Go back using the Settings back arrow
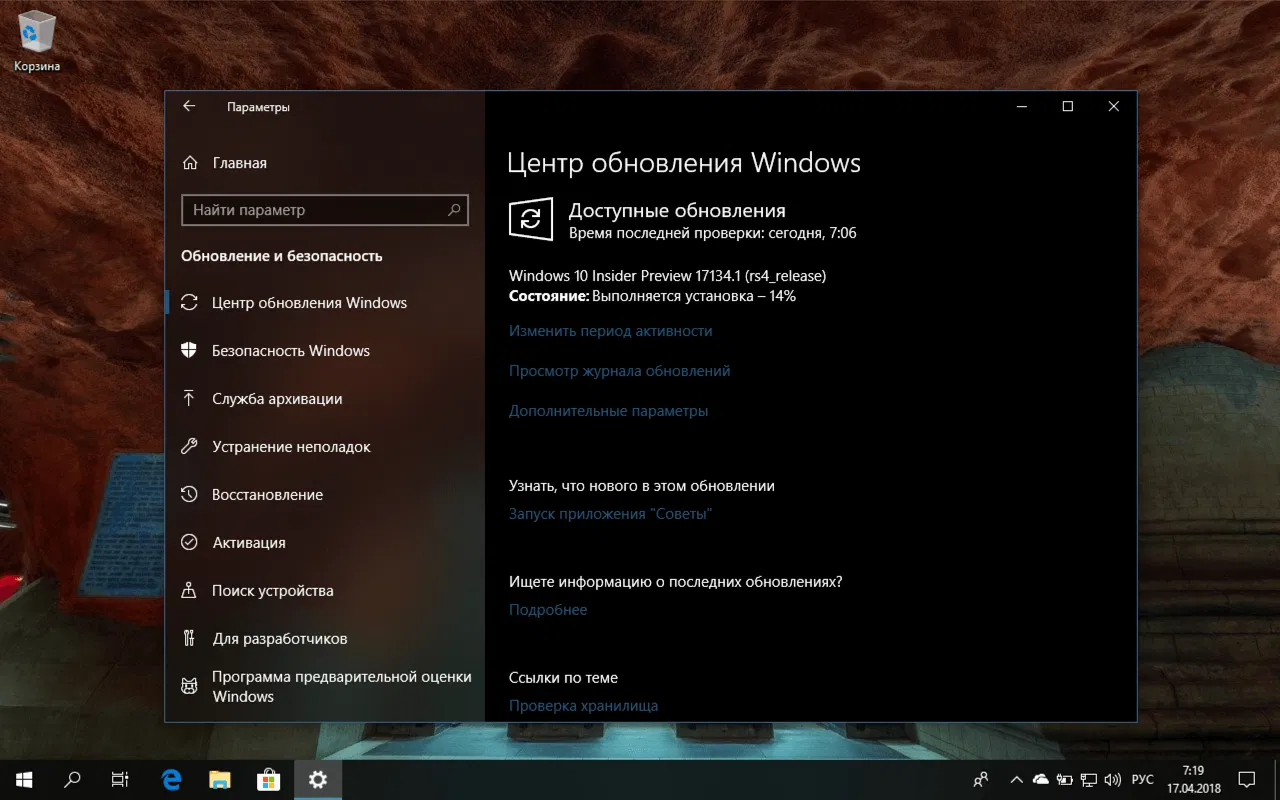 (189, 106)
